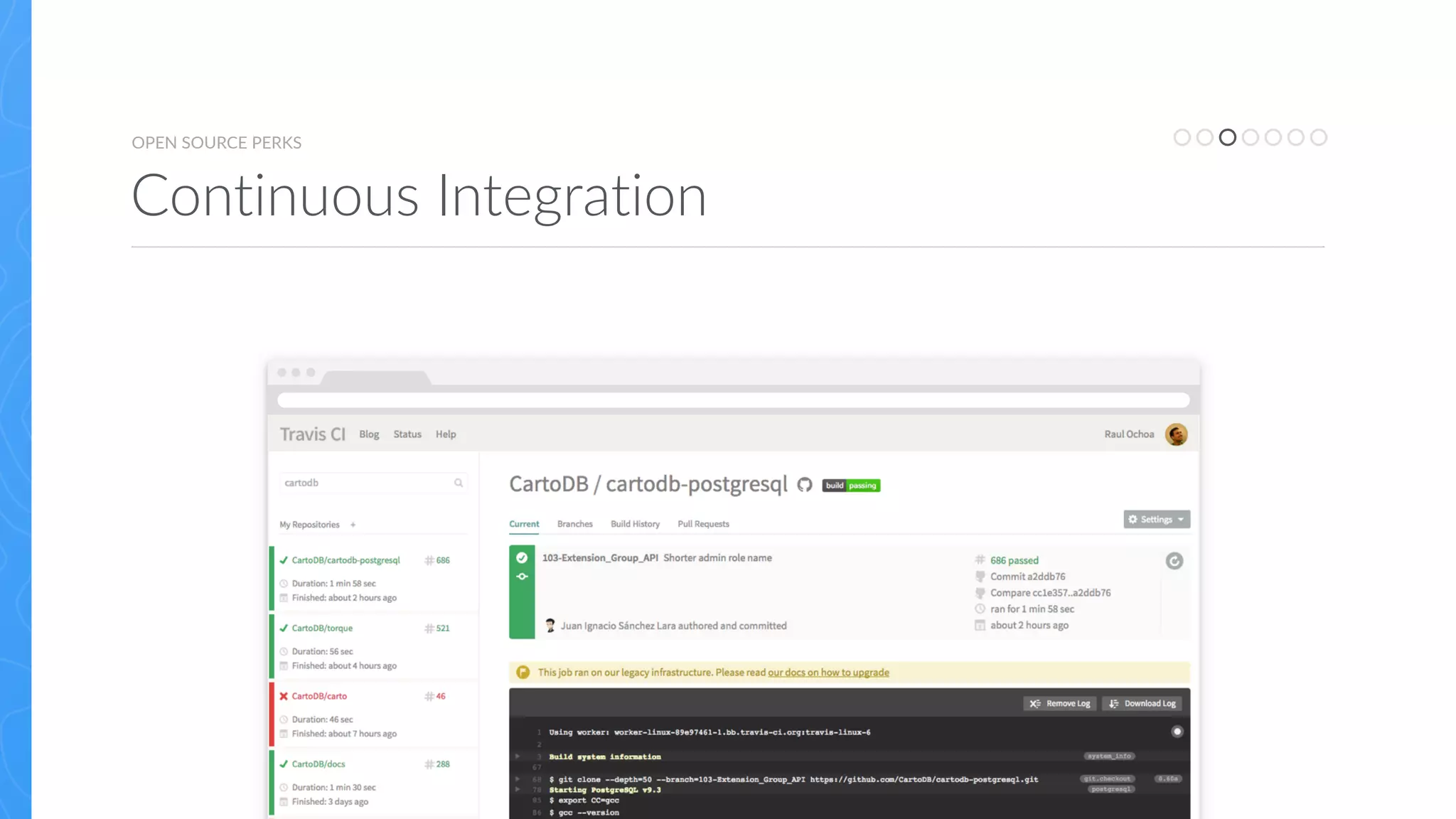Screen dimensions: 1456x819
Task: Open the Status menu link
Action: pyautogui.click(x=407, y=434)
